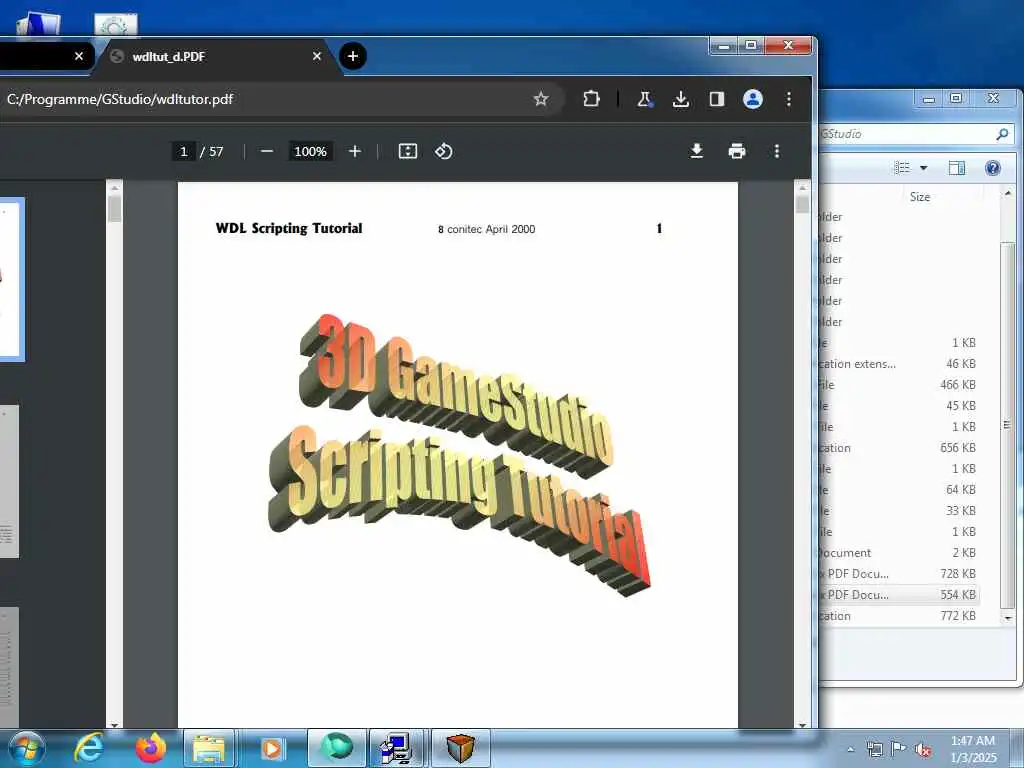
Task: Open Windows Explorer folder taskbar icon
Action: [x=209, y=748]
